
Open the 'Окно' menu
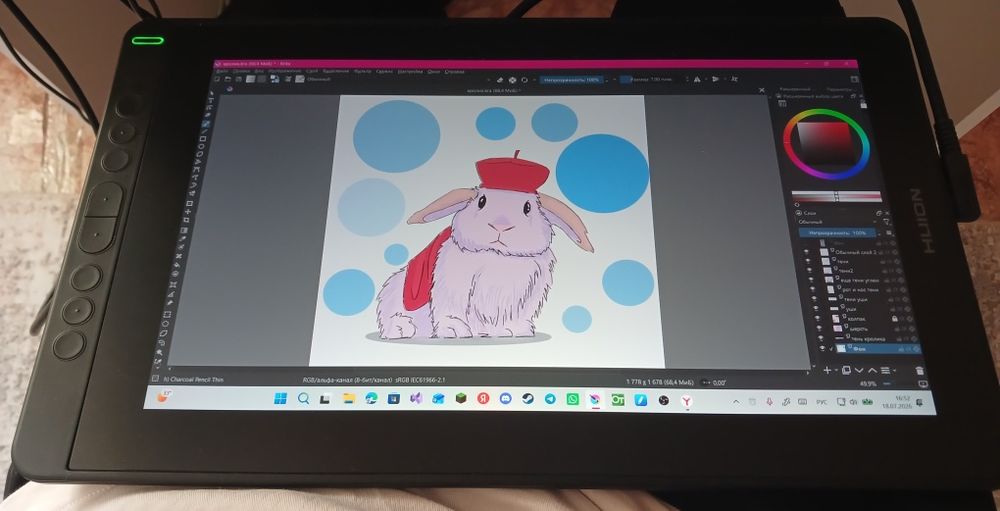pyautogui.click(x=434, y=71)
